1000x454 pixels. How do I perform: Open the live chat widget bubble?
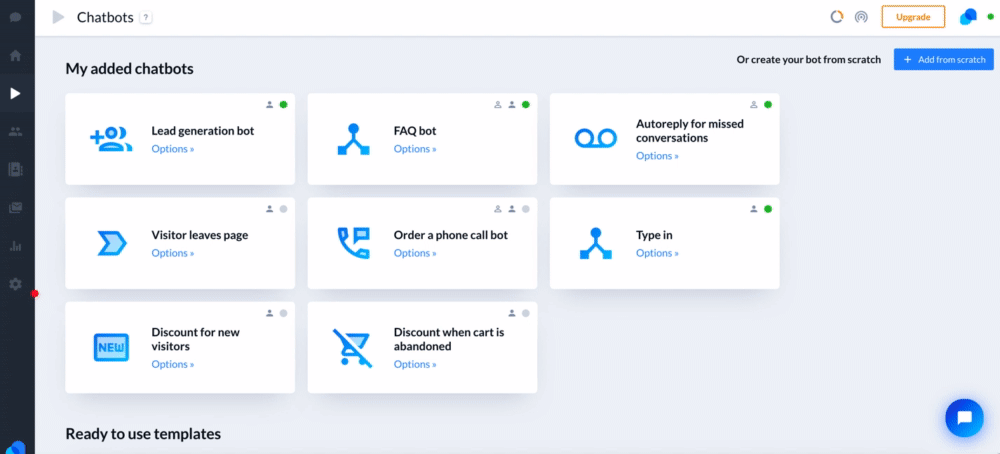click(x=964, y=418)
